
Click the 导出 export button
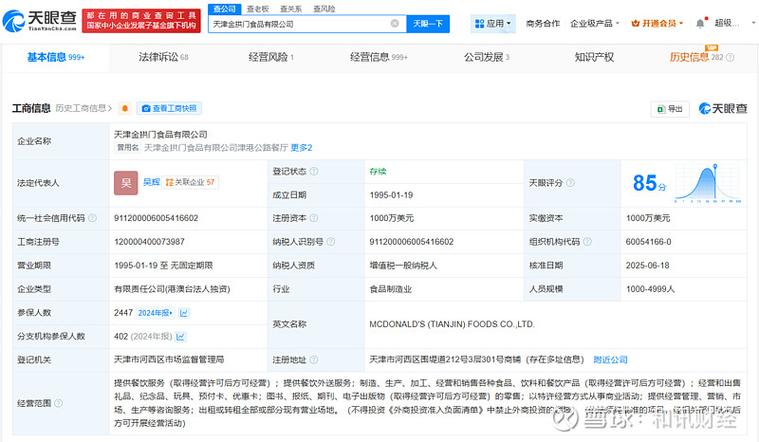click(x=670, y=109)
